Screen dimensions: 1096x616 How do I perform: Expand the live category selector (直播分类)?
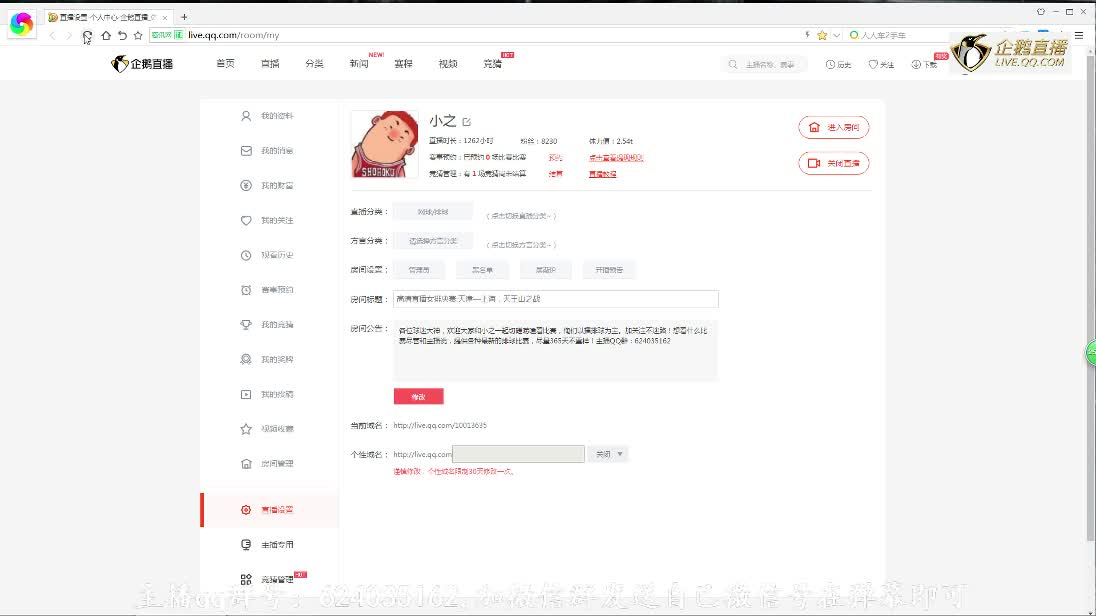pos(432,212)
